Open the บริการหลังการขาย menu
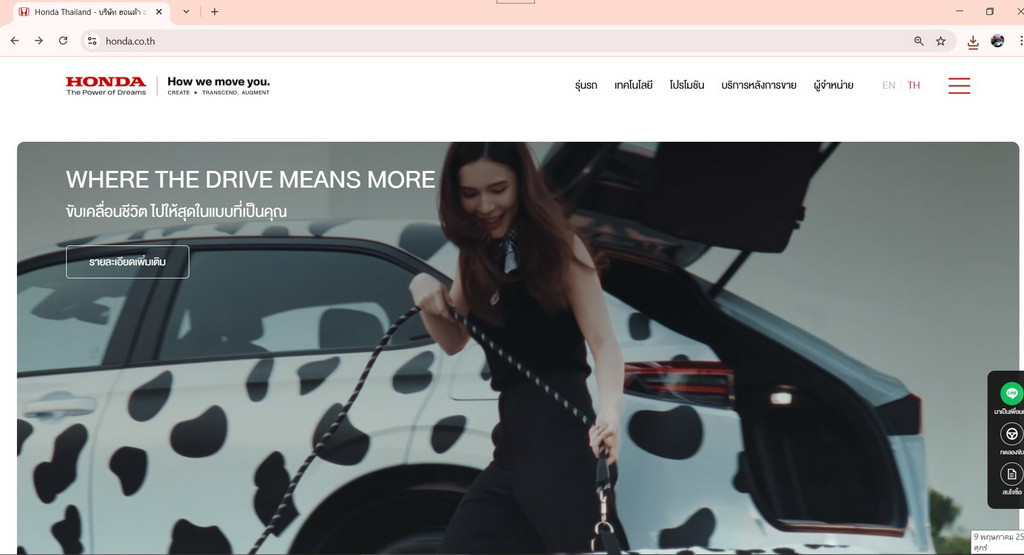Viewport: 1024px width, 555px height. [759, 86]
